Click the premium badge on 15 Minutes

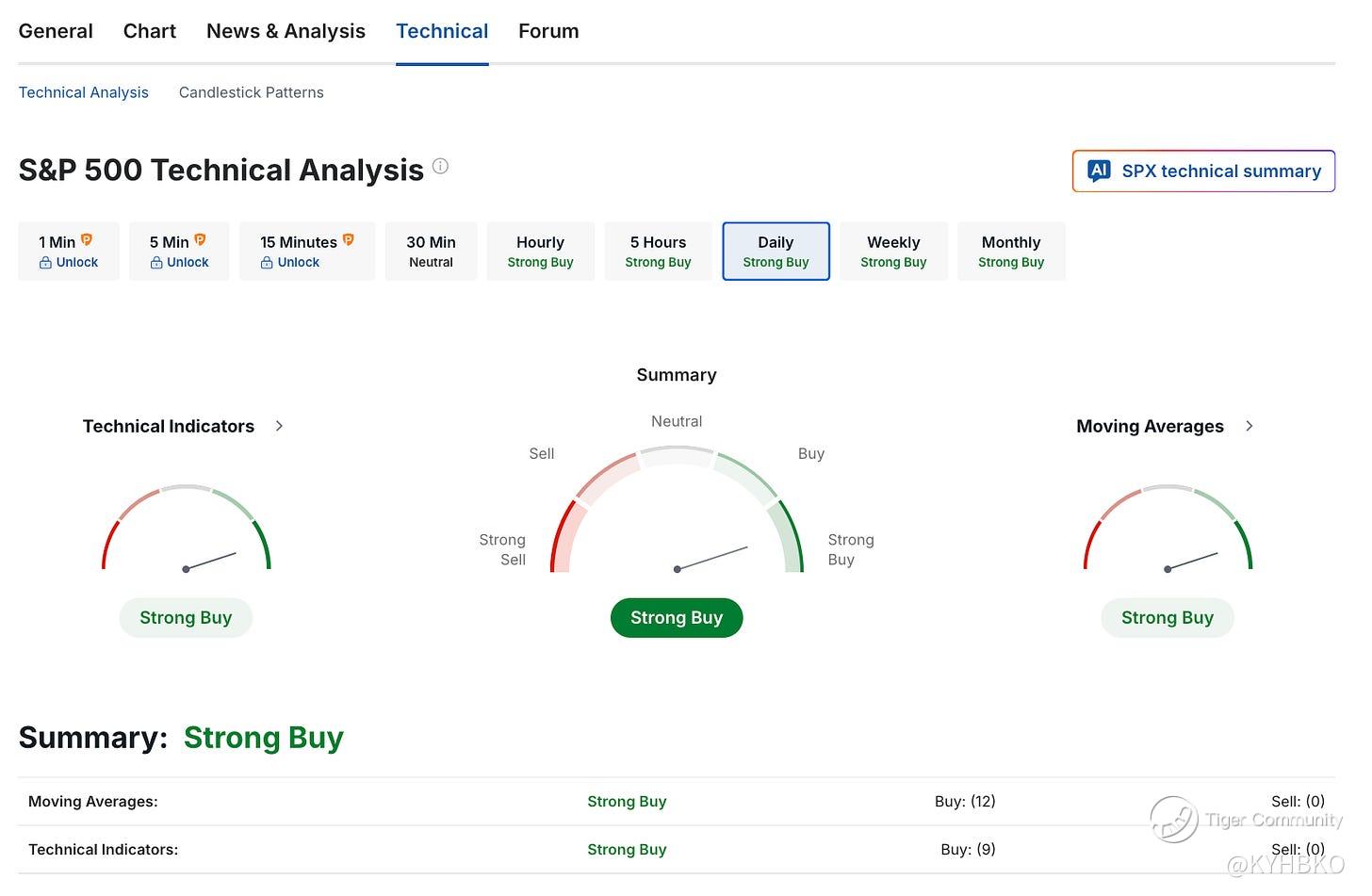(x=348, y=240)
